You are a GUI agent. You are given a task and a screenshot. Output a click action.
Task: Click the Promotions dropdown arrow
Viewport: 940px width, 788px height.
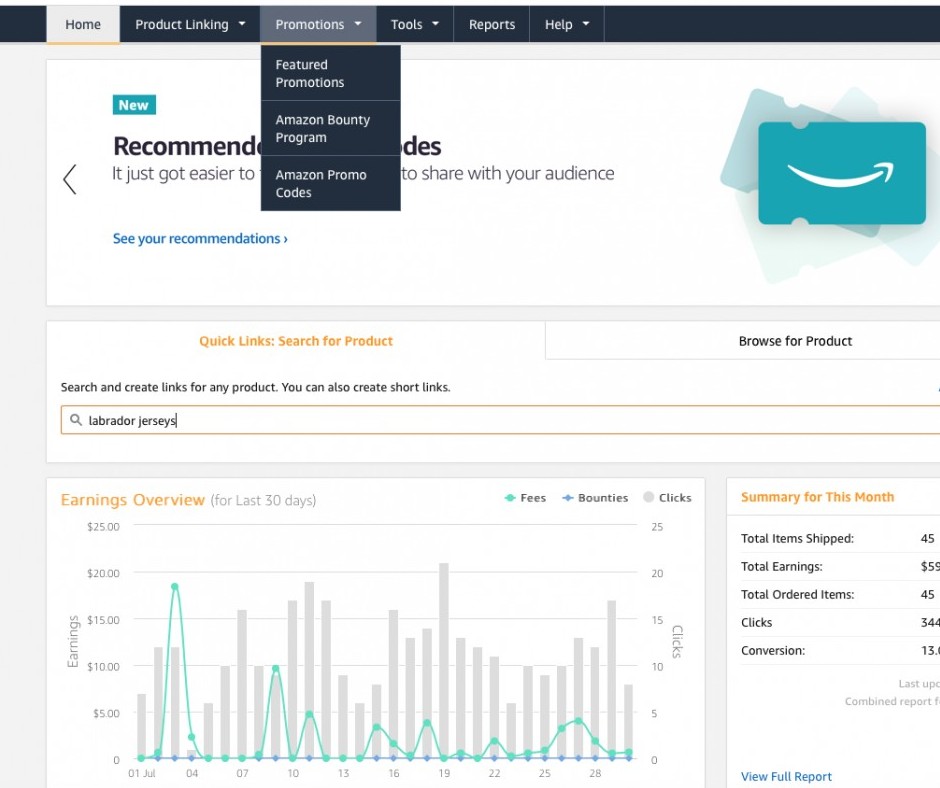pyautogui.click(x=358, y=24)
